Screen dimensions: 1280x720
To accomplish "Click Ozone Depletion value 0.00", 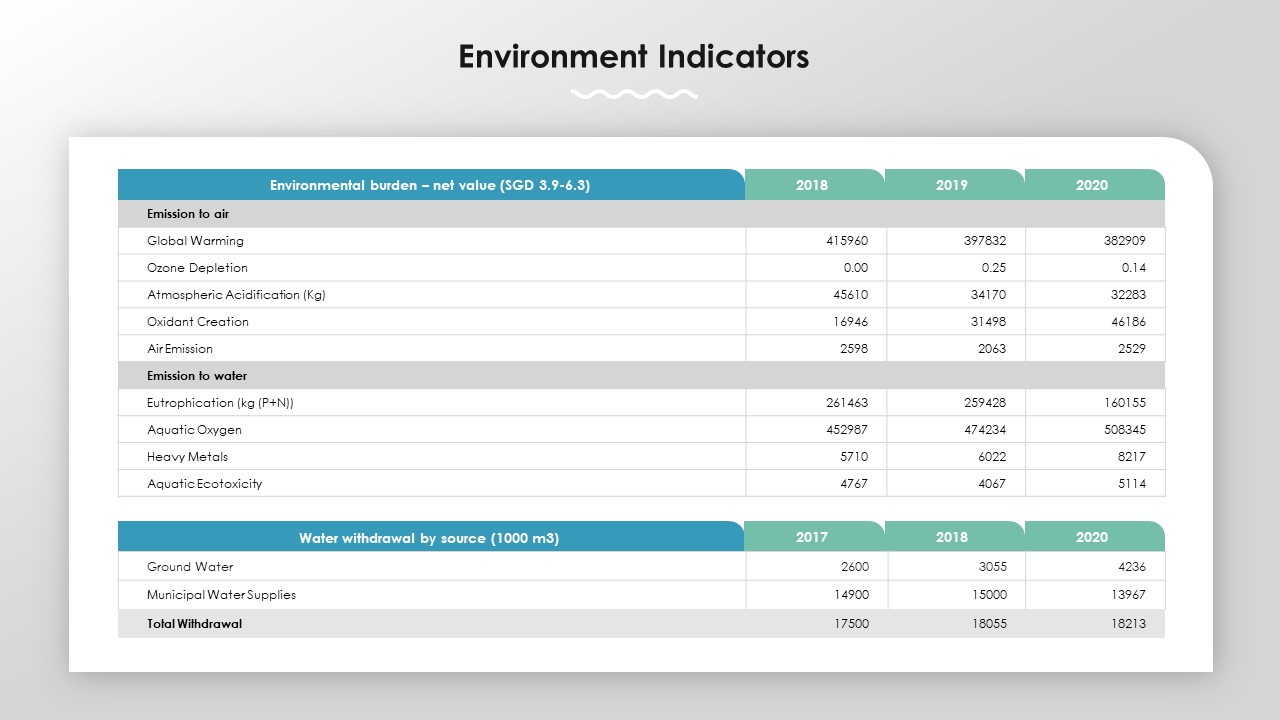I will pyautogui.click(x=856, y=268).
